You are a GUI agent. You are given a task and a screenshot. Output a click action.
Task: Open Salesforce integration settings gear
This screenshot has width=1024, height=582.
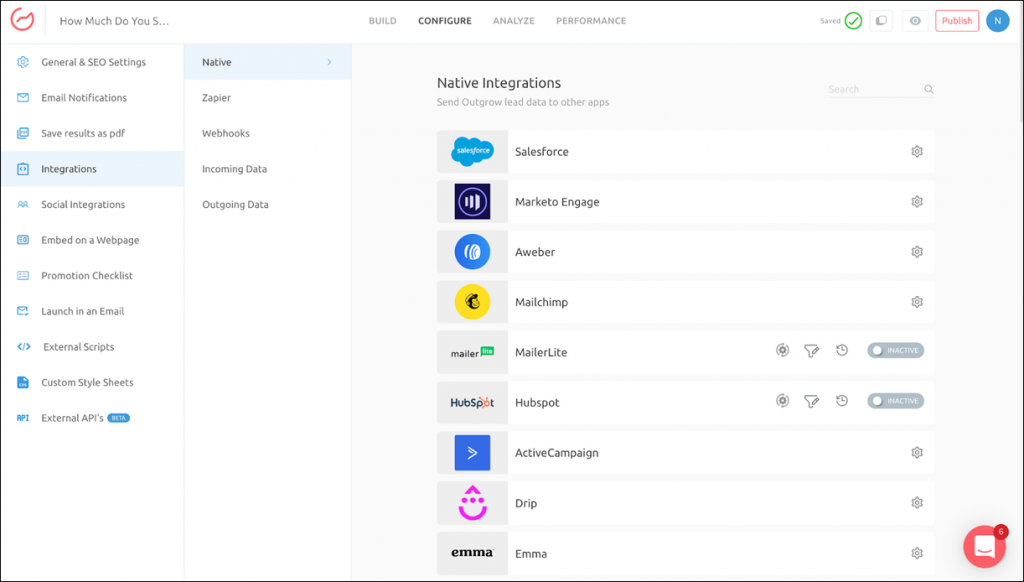[916, 151]
